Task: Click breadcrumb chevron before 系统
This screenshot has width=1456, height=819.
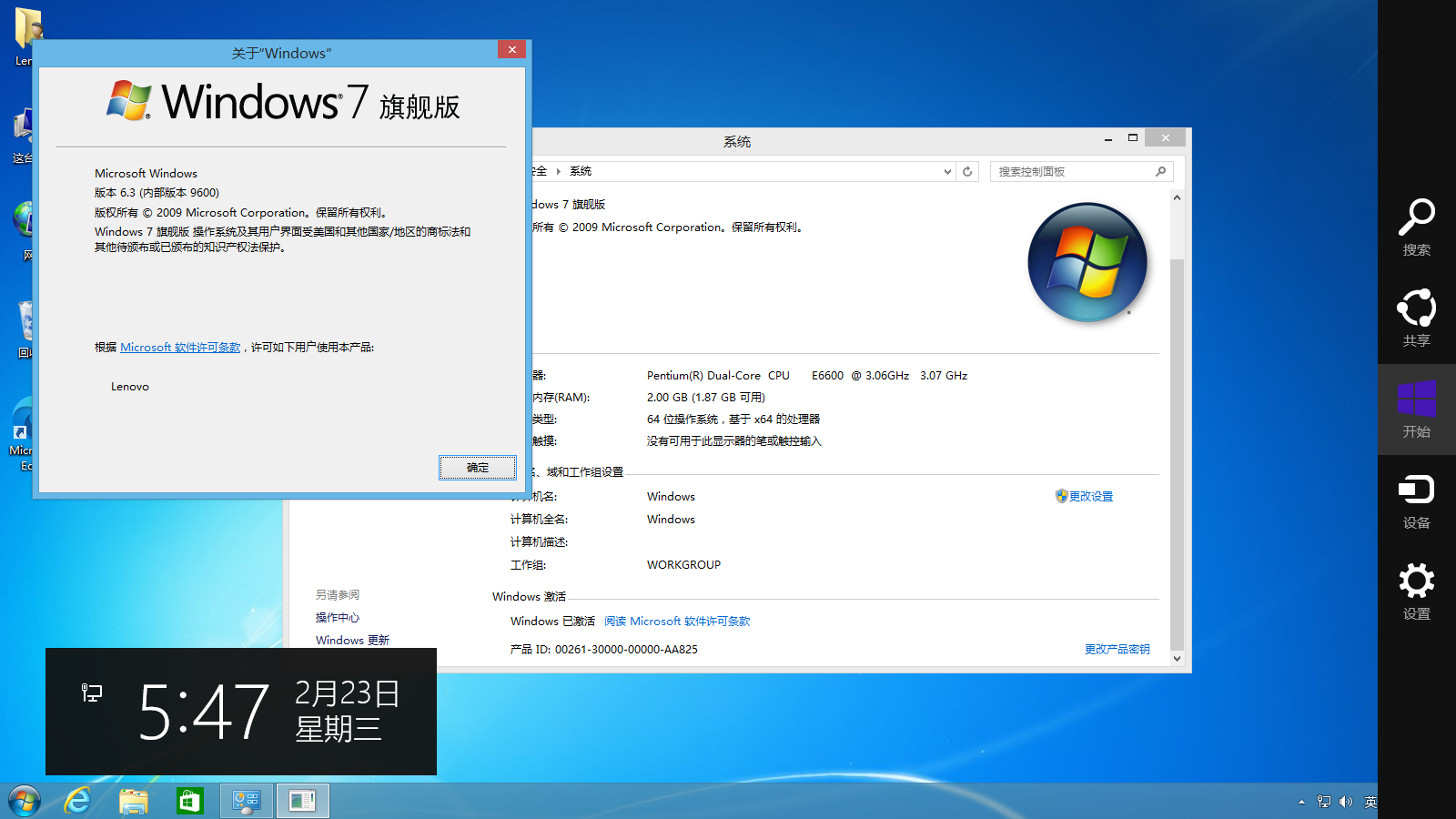Action: pos(558,171)
